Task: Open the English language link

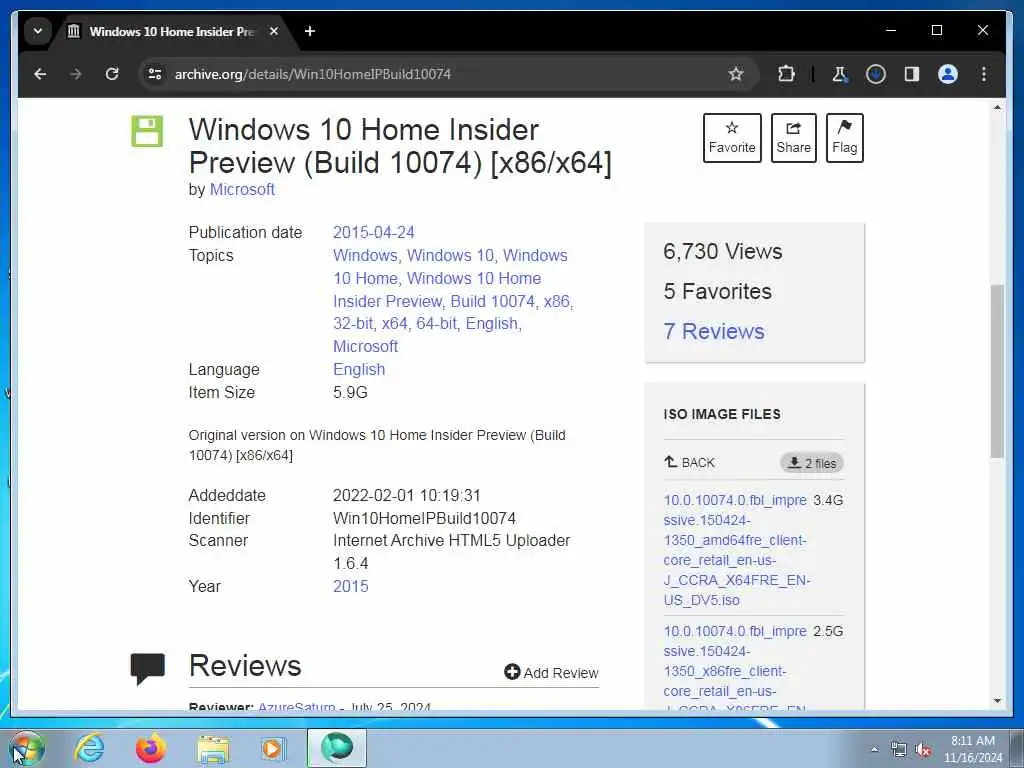Action: 359,370
